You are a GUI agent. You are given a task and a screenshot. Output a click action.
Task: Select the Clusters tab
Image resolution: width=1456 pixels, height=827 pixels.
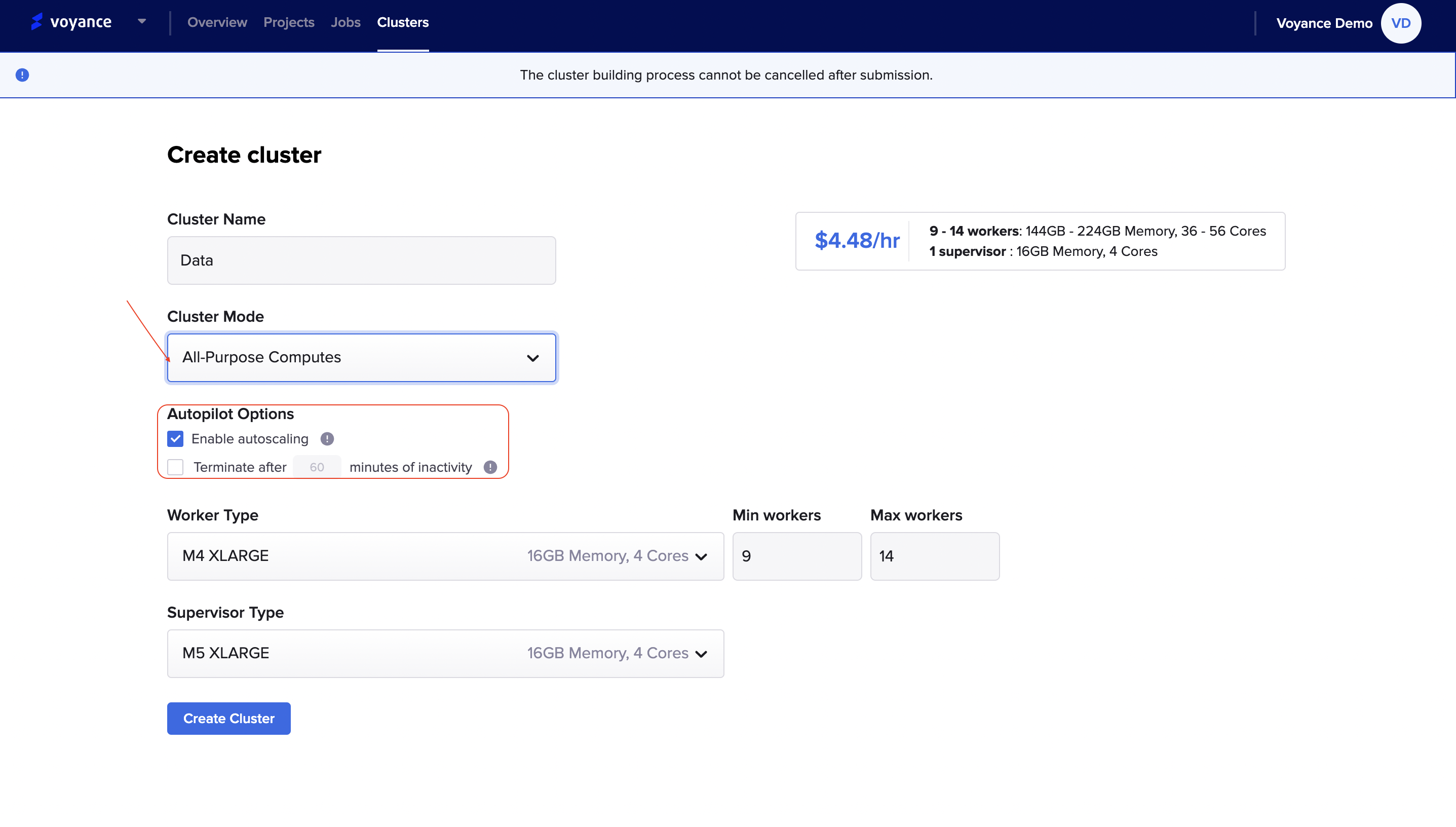tap(403, 22)
